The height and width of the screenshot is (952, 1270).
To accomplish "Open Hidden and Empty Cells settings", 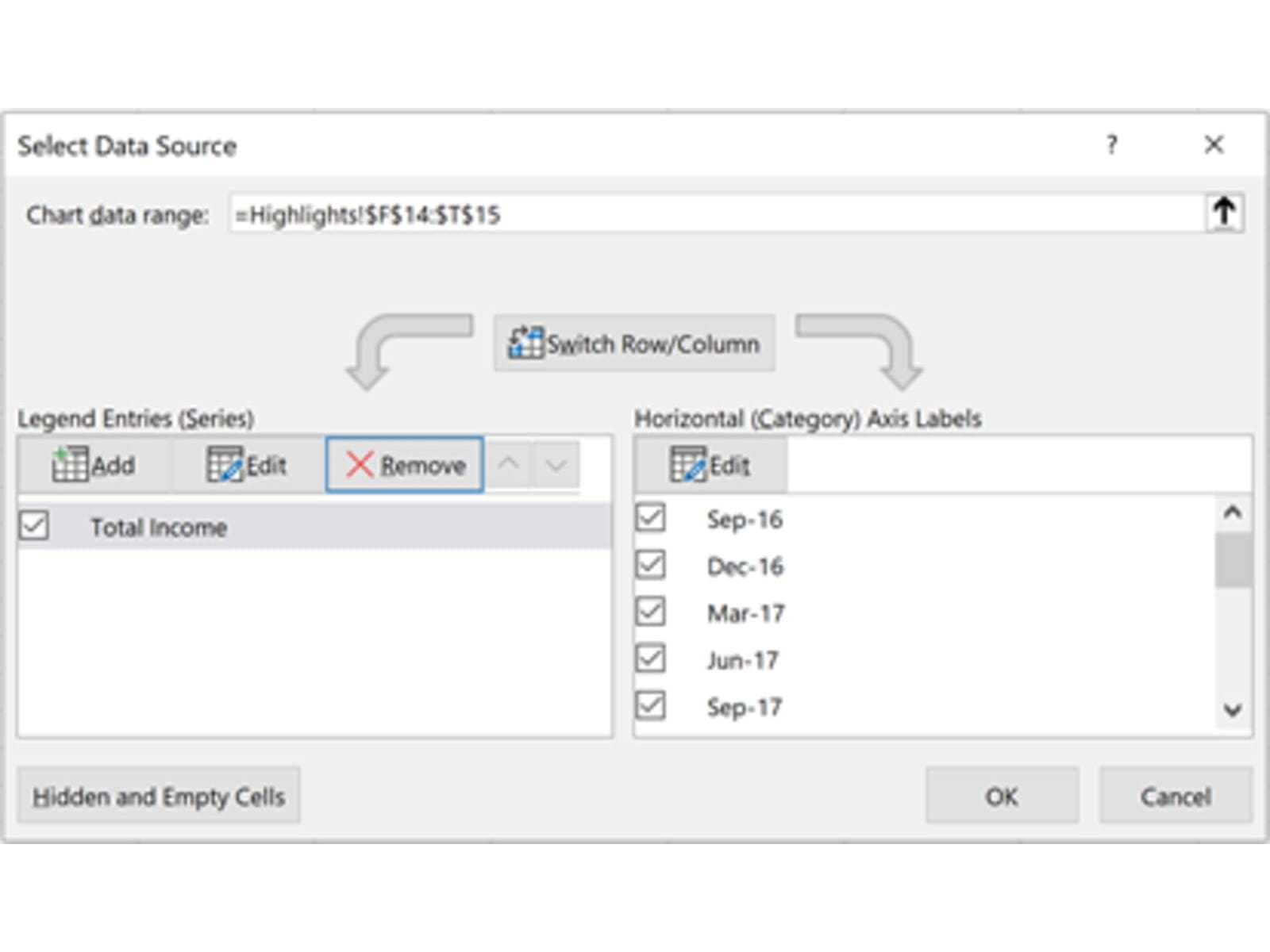I will (x=159, y=796).
